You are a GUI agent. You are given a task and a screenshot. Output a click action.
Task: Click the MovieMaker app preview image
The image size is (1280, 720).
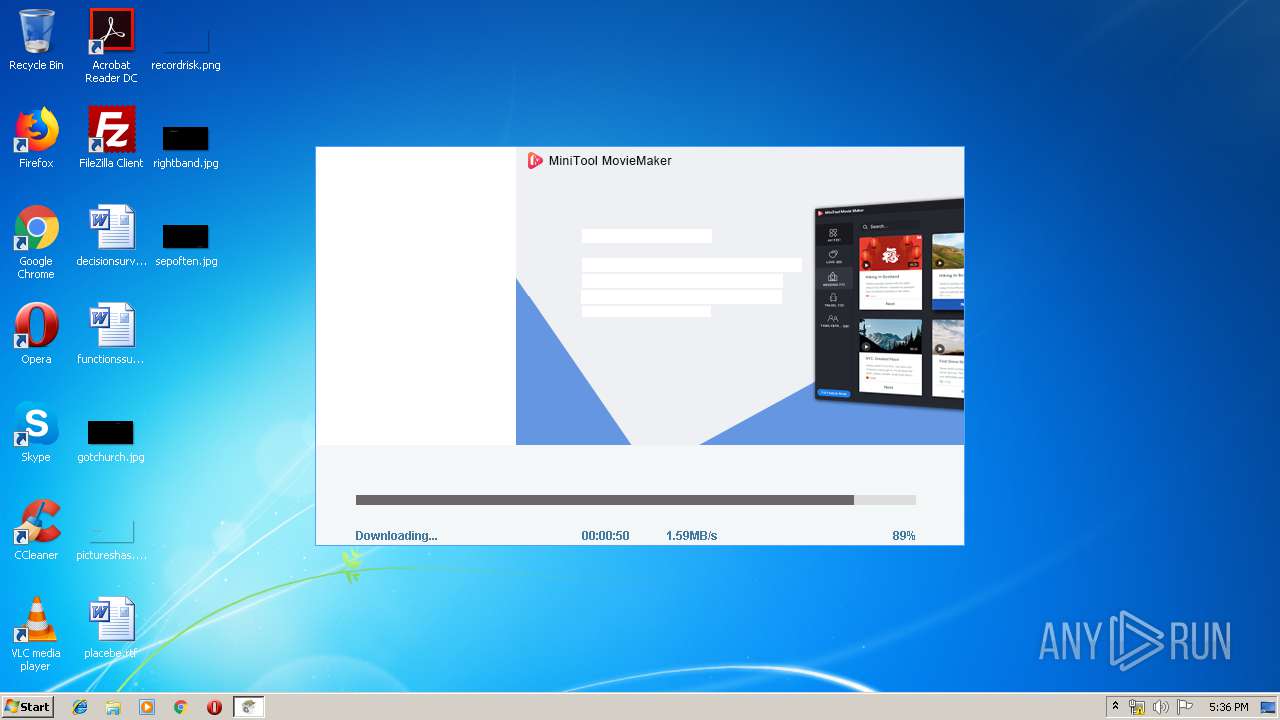(x=889, y=304)
